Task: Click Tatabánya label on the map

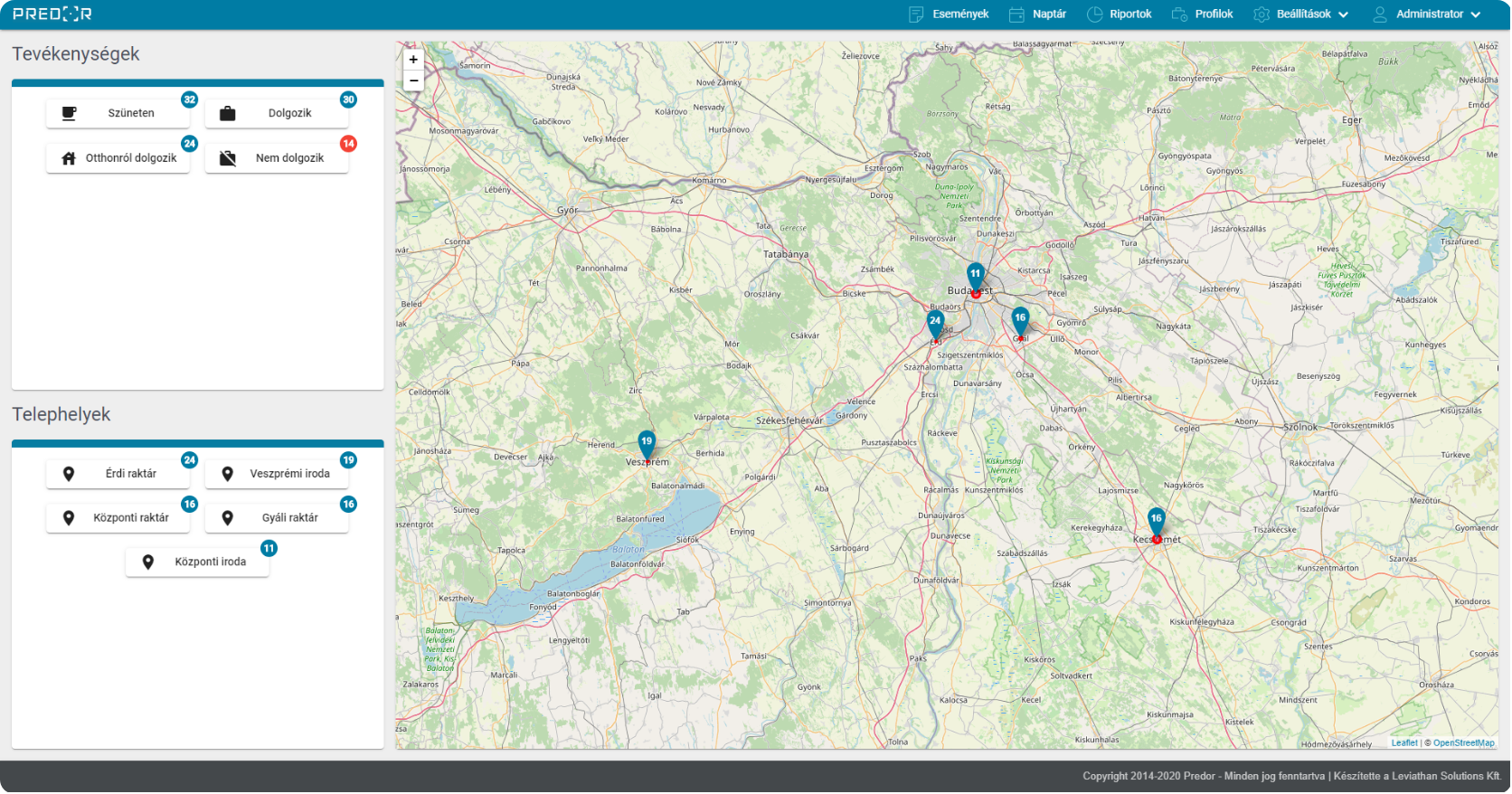Action: pyautogui.click(x=786, y=255)
